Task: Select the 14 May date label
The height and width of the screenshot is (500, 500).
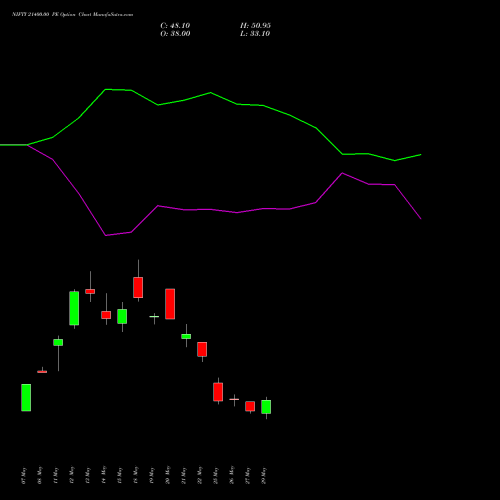Action: (104, 475)
